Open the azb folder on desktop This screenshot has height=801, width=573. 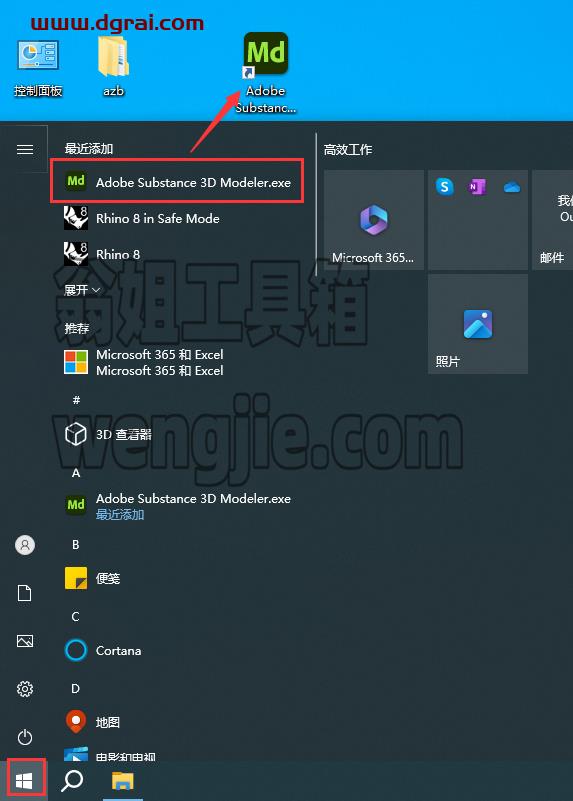click(113, 66)
